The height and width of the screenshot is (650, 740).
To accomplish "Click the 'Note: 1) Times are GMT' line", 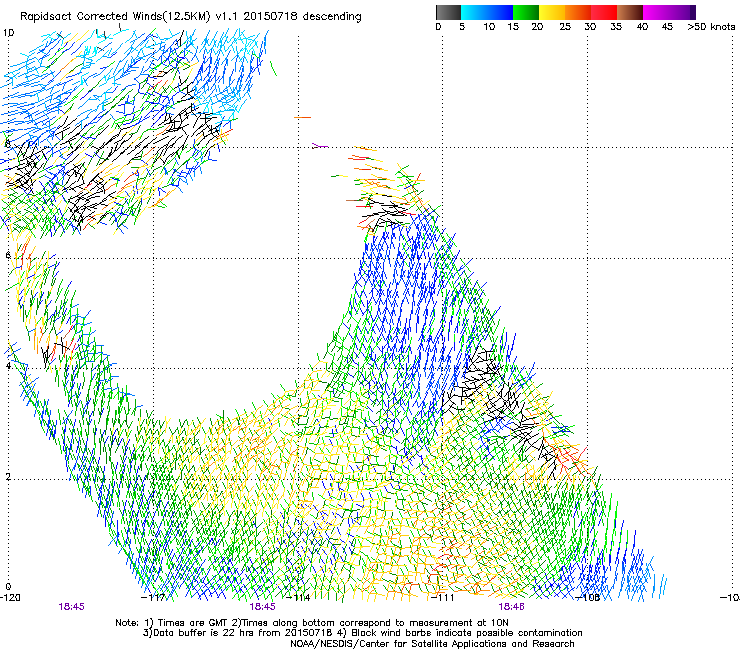I will tap(312, 623).
